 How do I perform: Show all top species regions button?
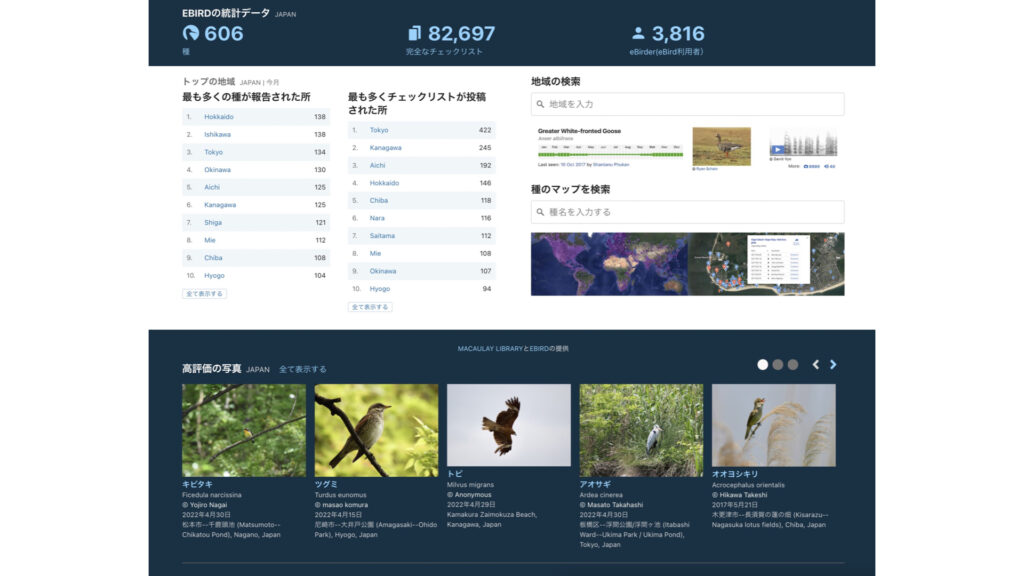204,294
